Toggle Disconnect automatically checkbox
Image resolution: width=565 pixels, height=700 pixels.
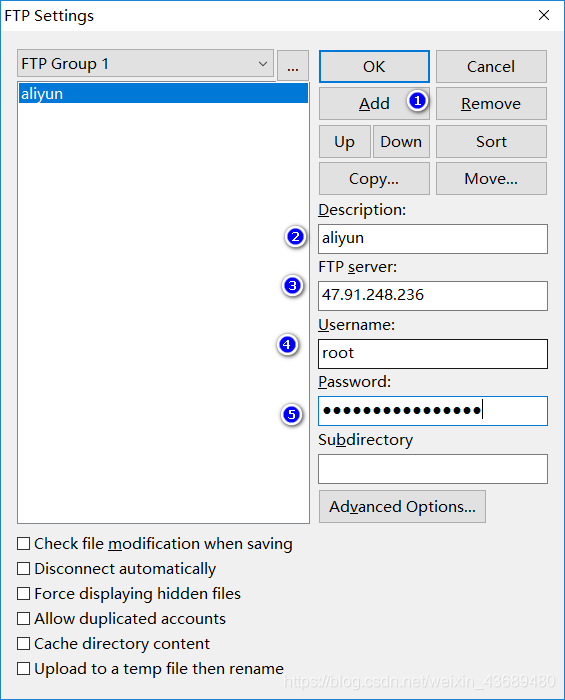pyautogui.click(x=23, y=569)
